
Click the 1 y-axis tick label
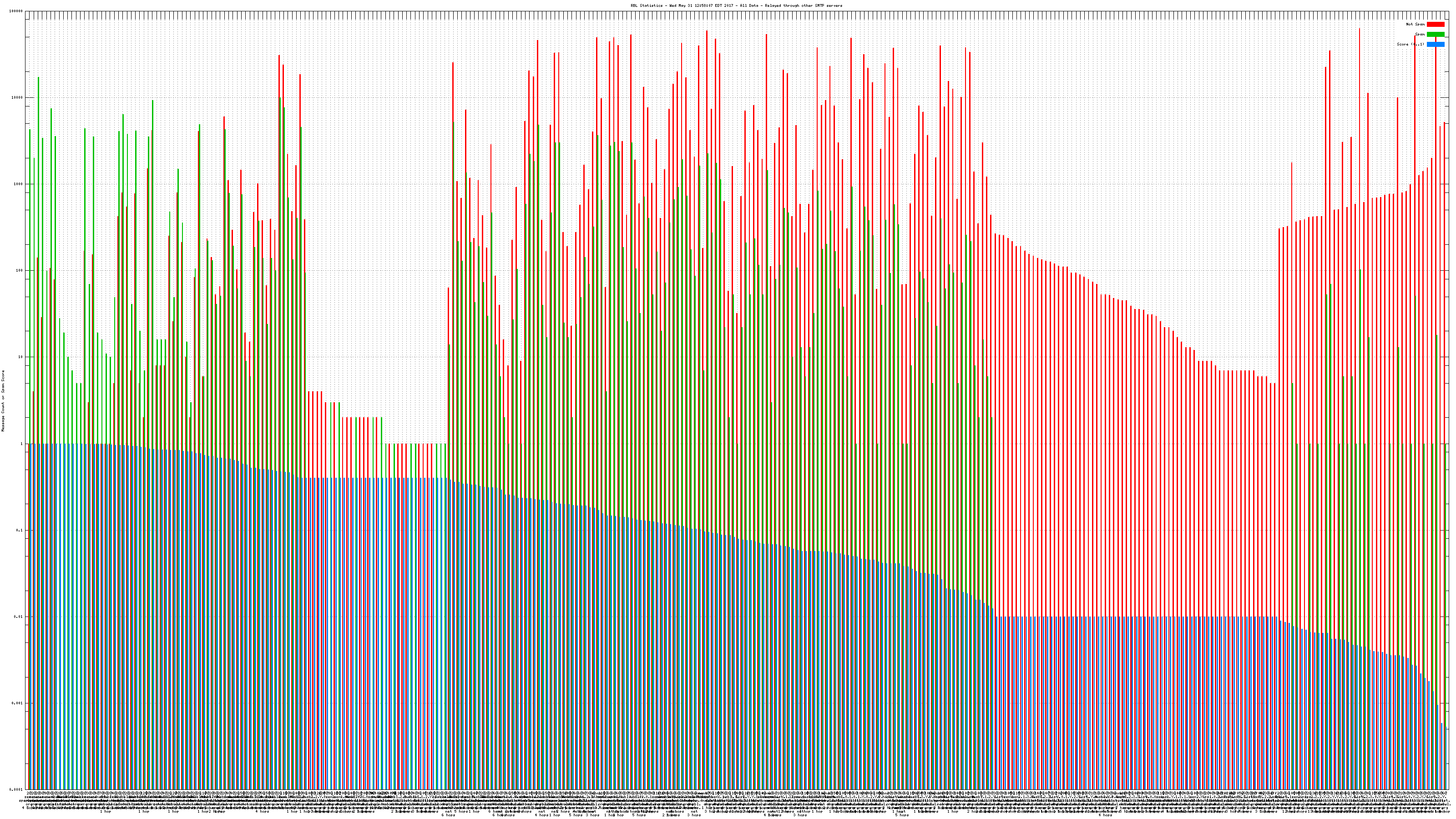tap(22, 444)
